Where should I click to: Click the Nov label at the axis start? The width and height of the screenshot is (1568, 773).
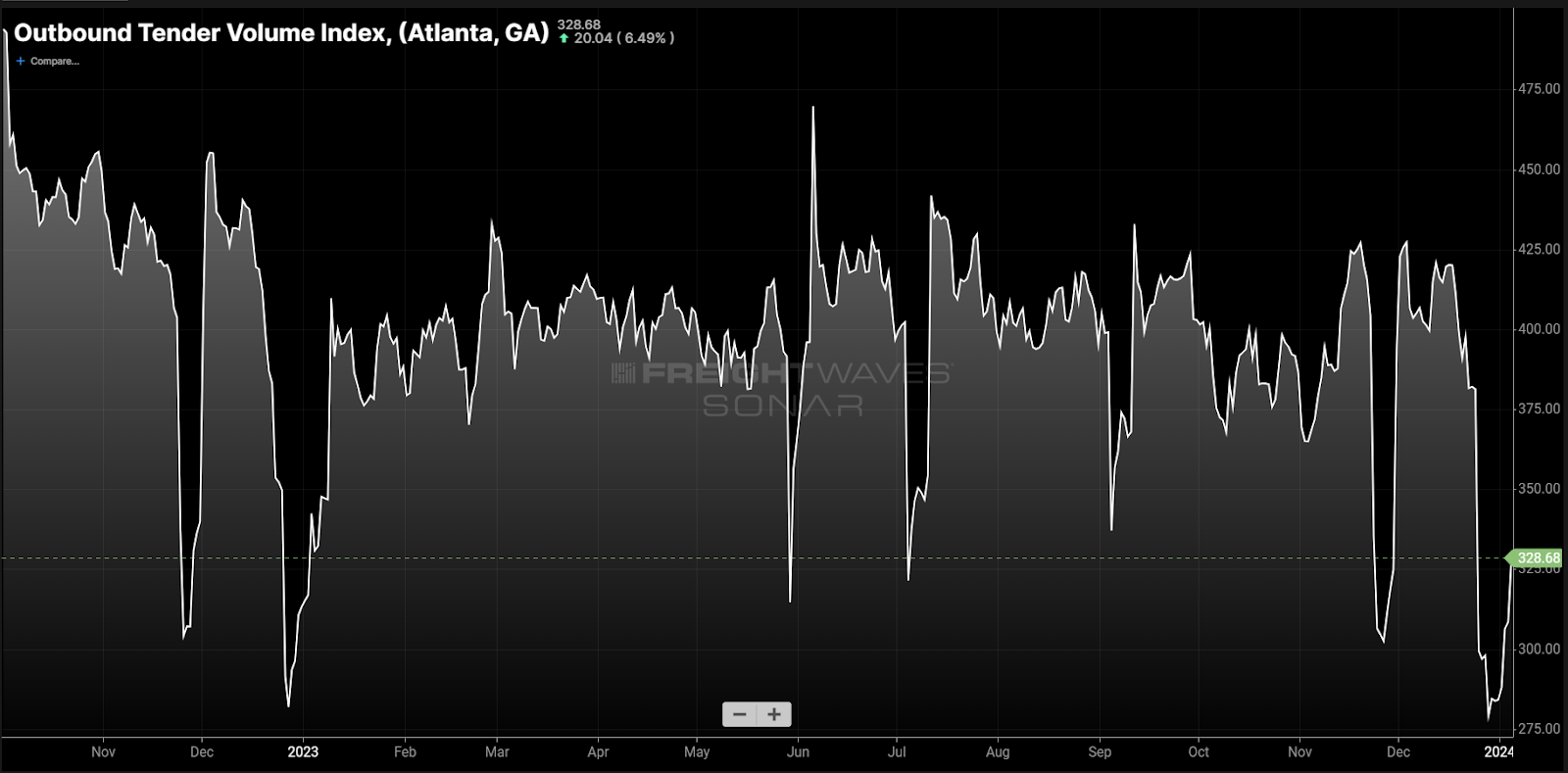pyautogui.click(x=103, y=751)
